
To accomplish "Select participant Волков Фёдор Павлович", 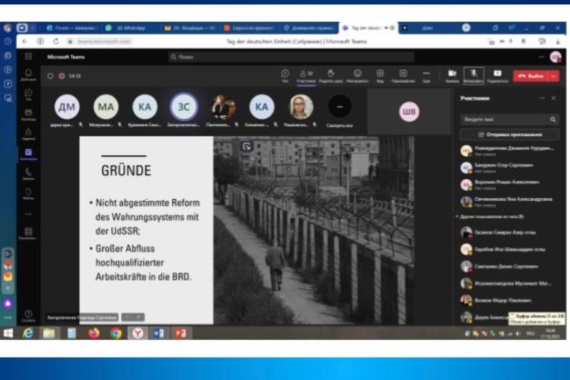I will [x=509, y=300].
